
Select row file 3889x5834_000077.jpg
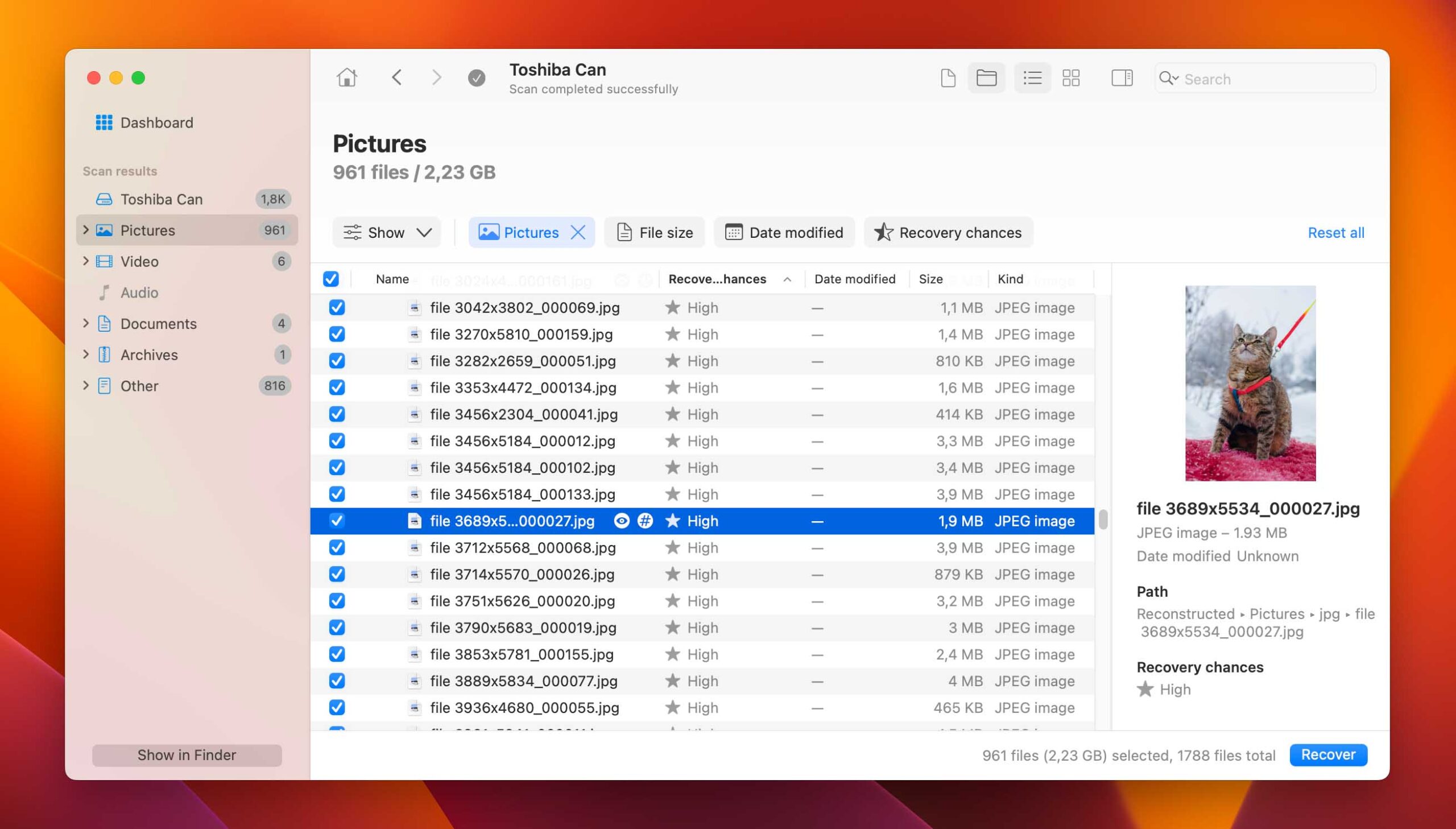702,680
